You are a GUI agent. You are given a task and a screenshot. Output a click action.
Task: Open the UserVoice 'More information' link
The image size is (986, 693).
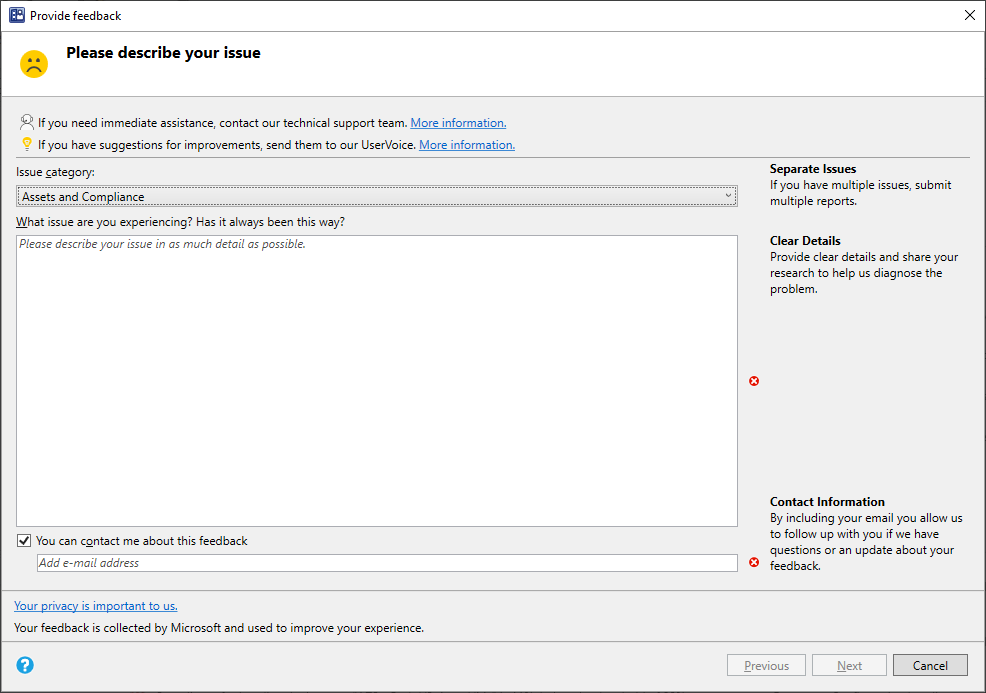pos(466,144)
